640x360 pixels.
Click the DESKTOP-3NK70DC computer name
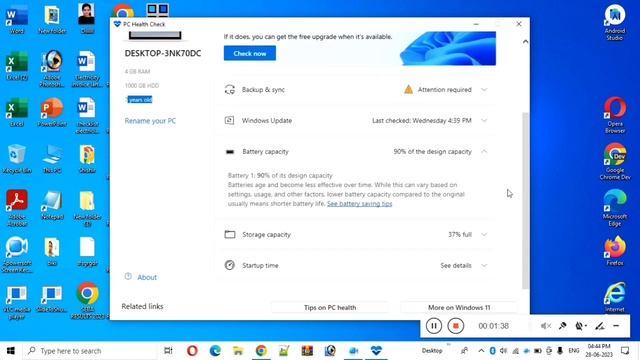click(x=163, y=53)
